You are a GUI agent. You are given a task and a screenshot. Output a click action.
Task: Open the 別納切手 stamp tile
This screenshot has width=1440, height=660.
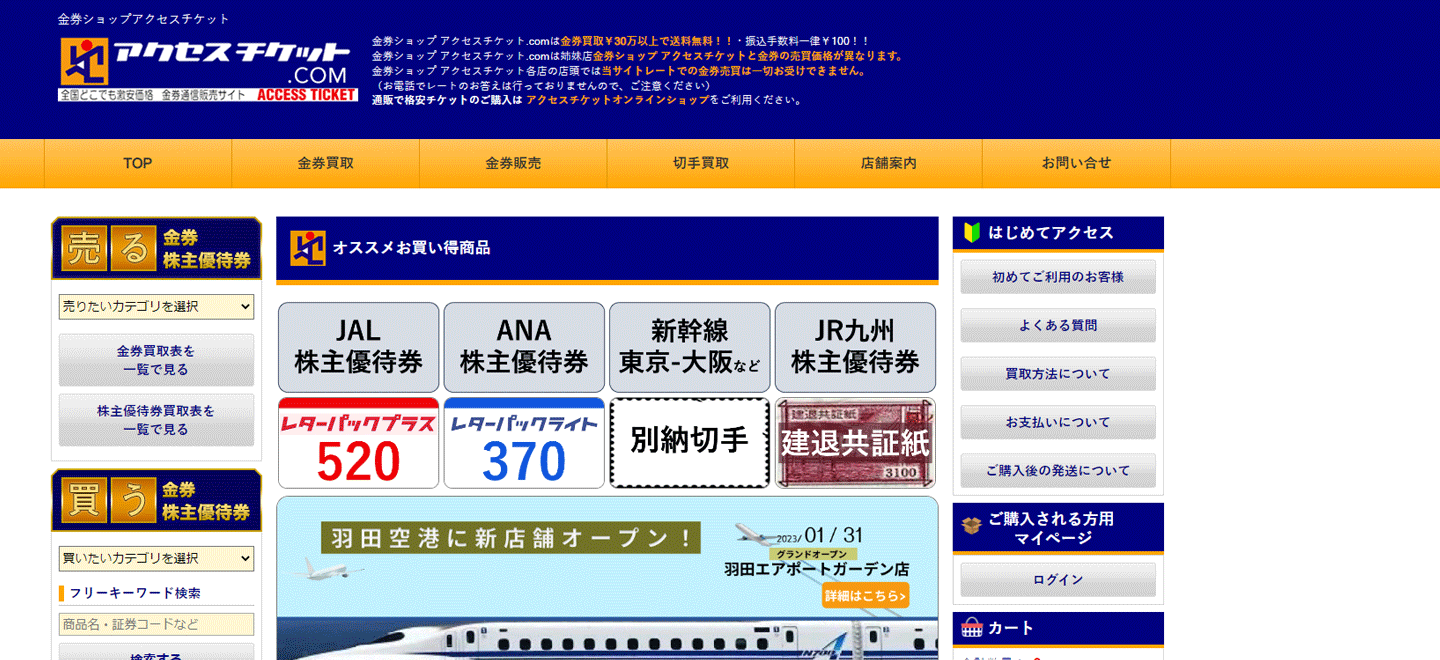[689, 443]
